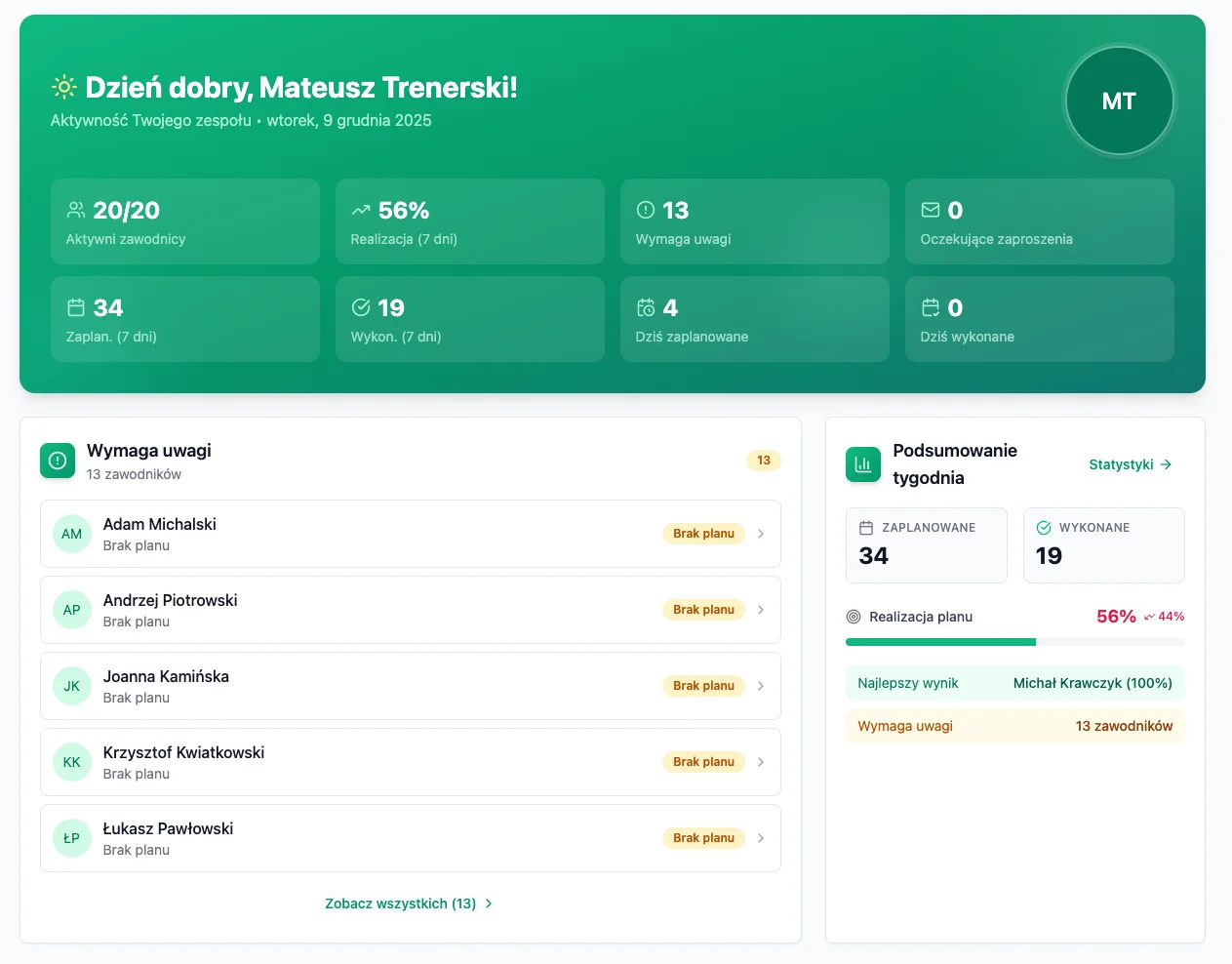Click the Realizacja planu progress bar
1232x964 pixels.
[x=1014, y=642]
